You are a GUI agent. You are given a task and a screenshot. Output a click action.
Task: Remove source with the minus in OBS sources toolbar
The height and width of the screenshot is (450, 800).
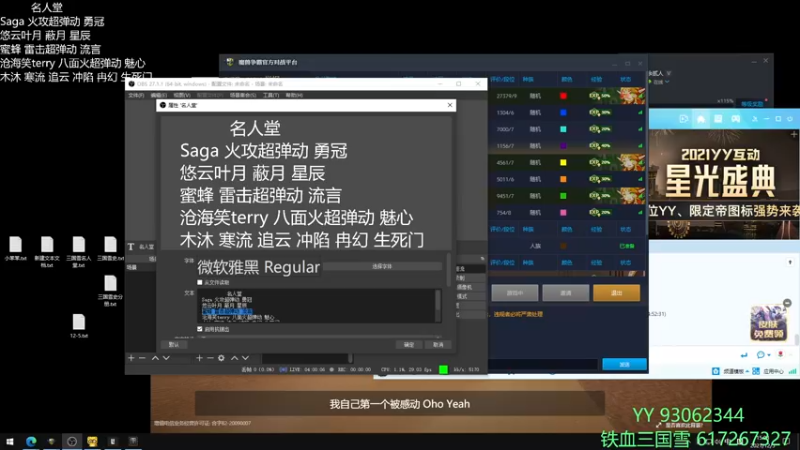(210, 358)
